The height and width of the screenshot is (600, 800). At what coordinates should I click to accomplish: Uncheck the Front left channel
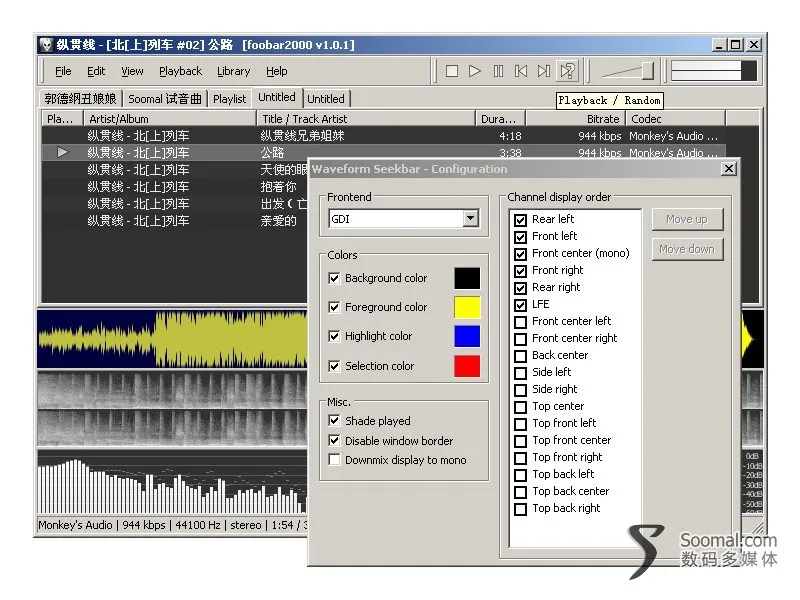point(520,237)
